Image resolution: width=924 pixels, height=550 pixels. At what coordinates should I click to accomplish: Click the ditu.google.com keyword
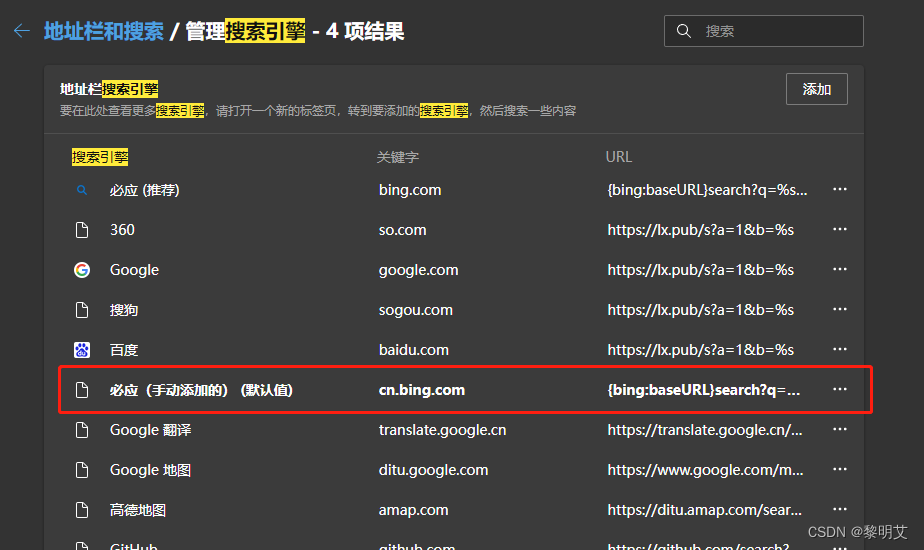pos(433,470)
